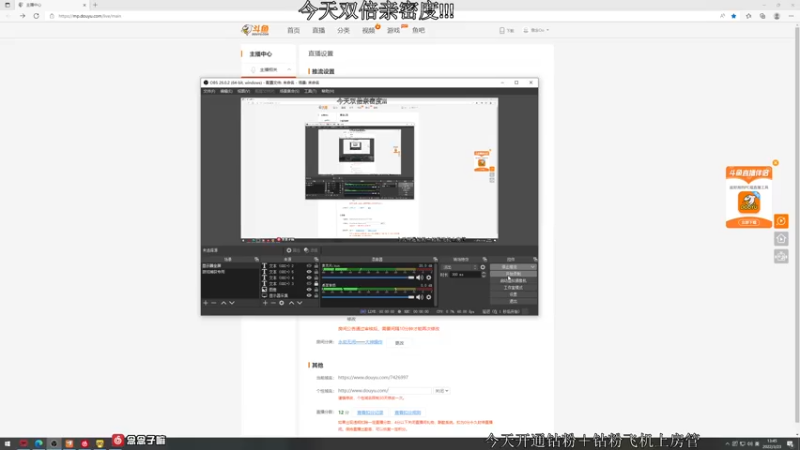Open OBS 场景集合(S) menu
800x450 pixels.
(x=289, y=91)
